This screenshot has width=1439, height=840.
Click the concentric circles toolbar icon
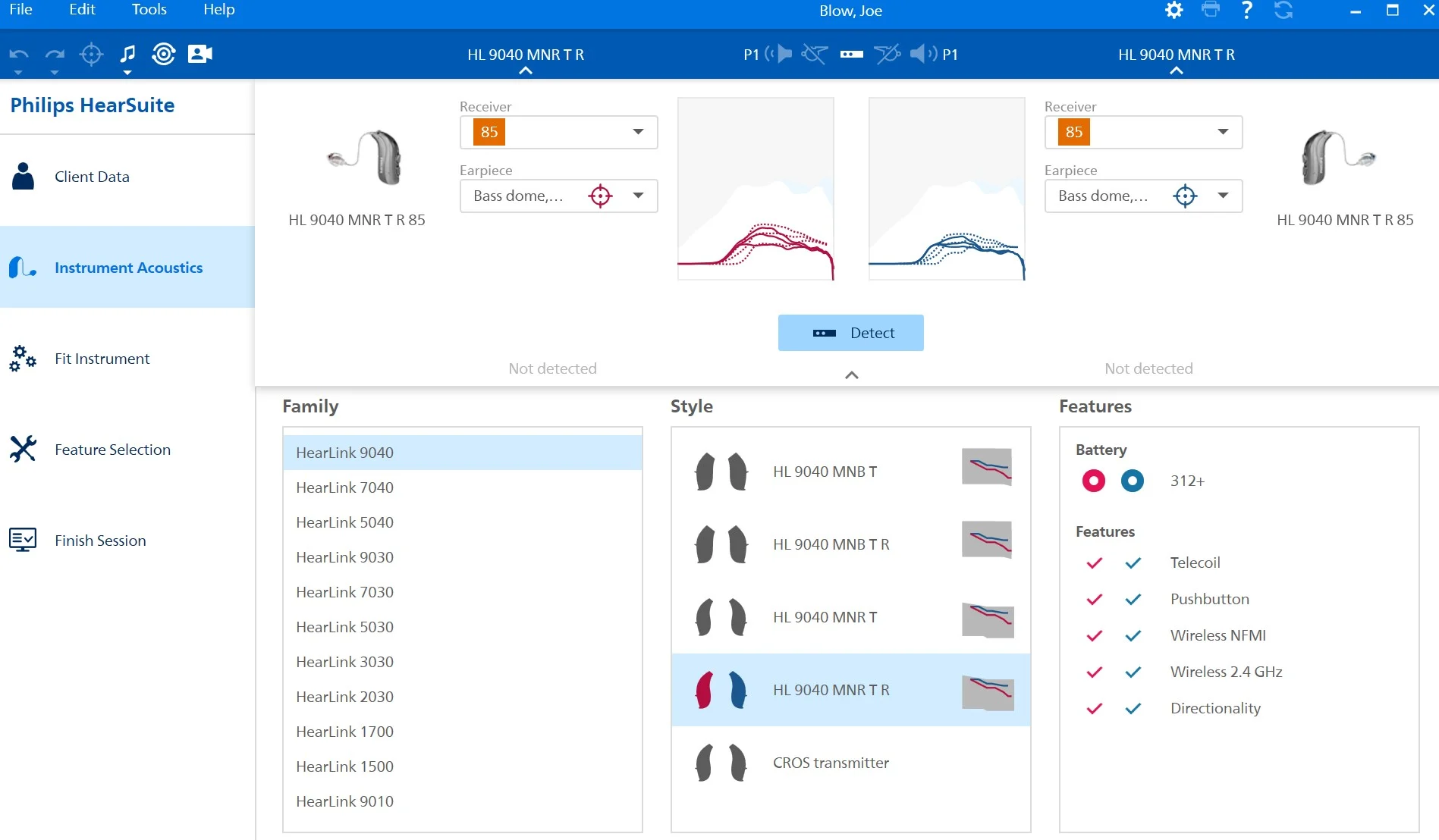[164, 54]
